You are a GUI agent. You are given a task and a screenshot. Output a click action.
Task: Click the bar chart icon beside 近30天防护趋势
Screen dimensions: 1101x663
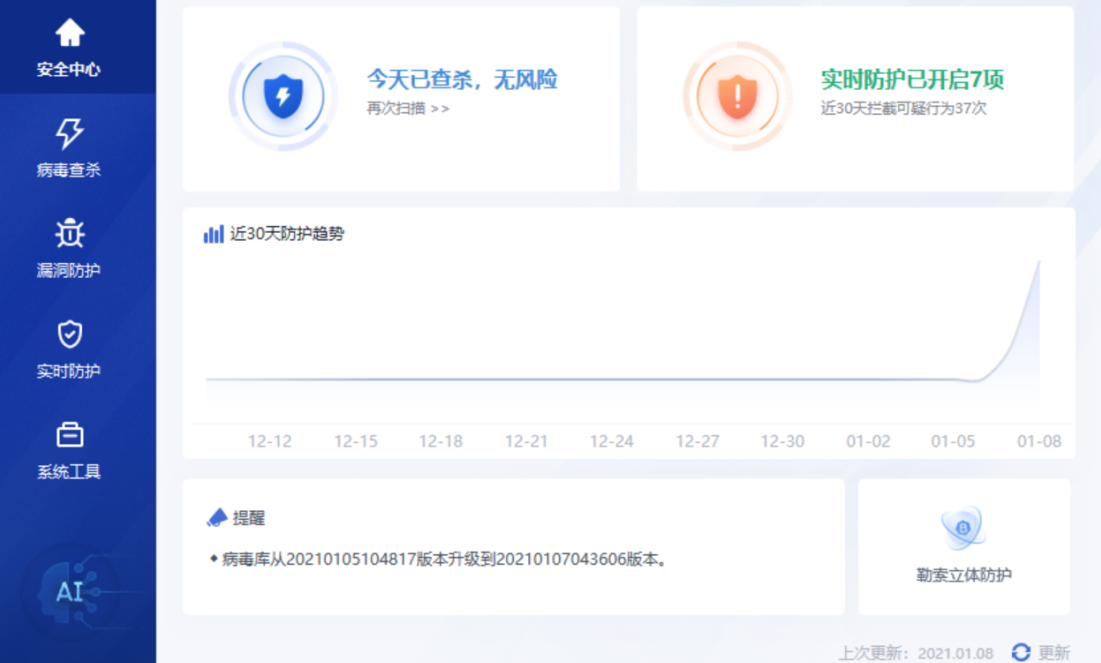214,234
